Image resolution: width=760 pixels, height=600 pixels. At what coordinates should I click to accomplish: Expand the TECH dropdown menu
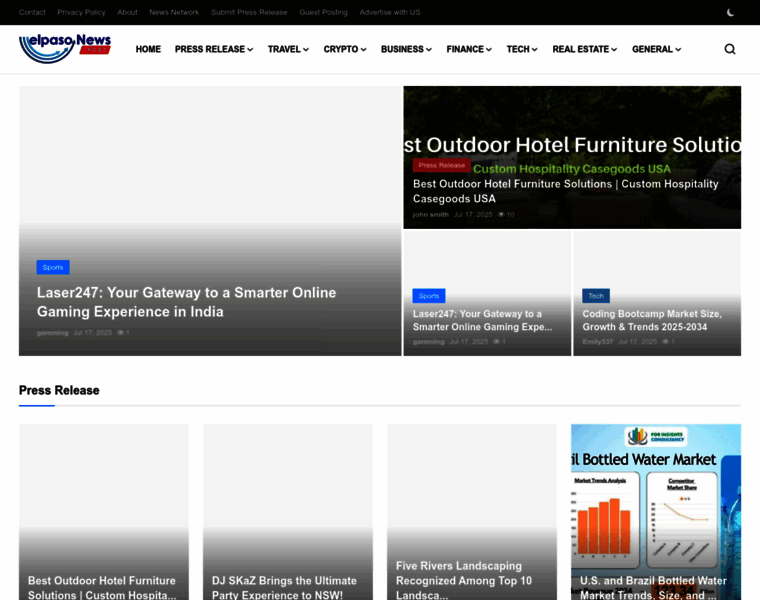pos(522,49)
